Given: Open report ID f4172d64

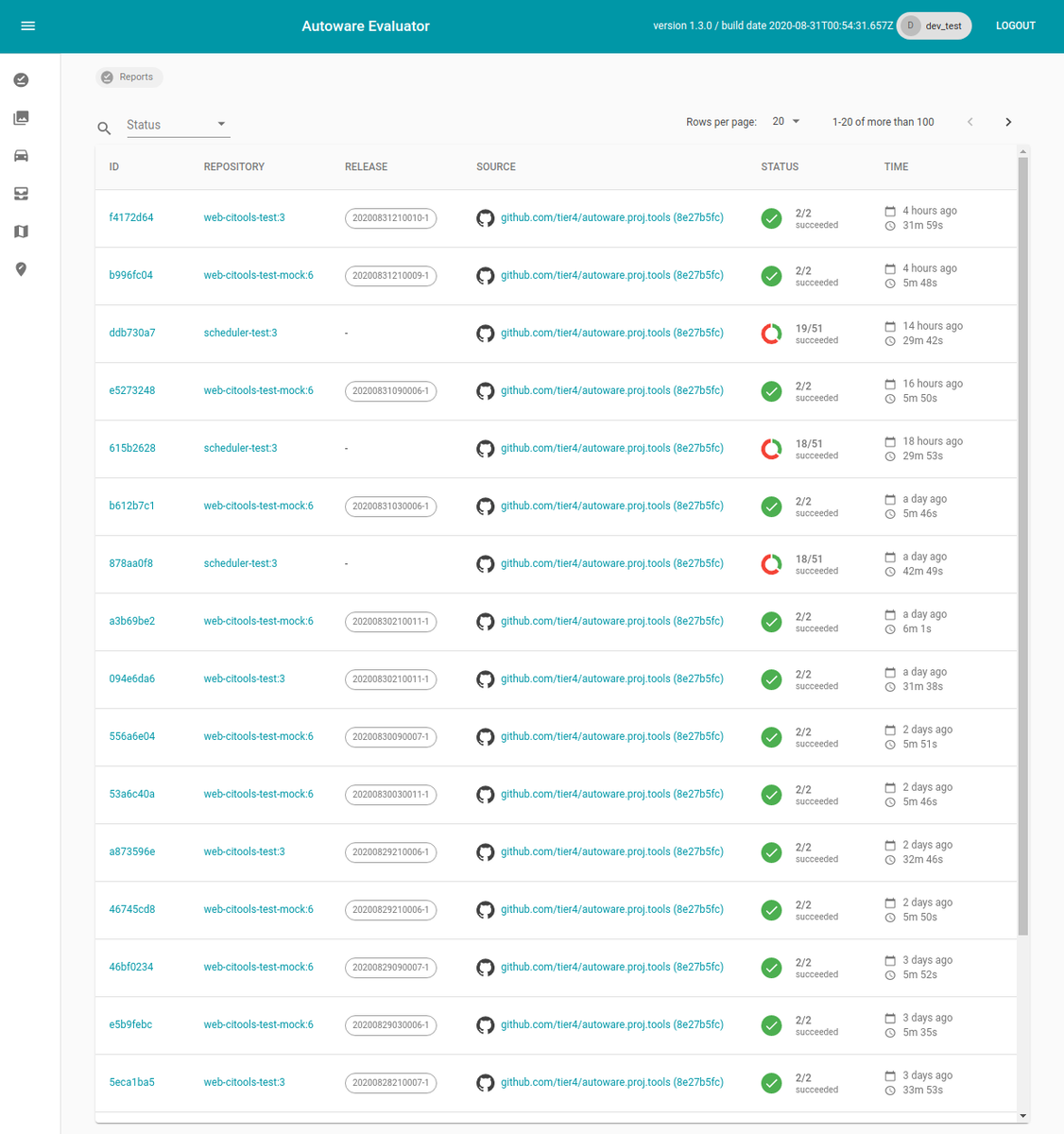Looking at the screenshot, I should click(131, 217).
